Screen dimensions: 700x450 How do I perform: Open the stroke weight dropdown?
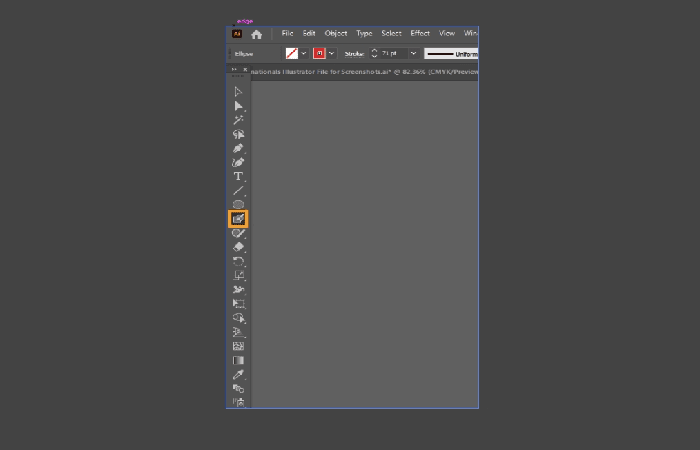tap(413, 54)
